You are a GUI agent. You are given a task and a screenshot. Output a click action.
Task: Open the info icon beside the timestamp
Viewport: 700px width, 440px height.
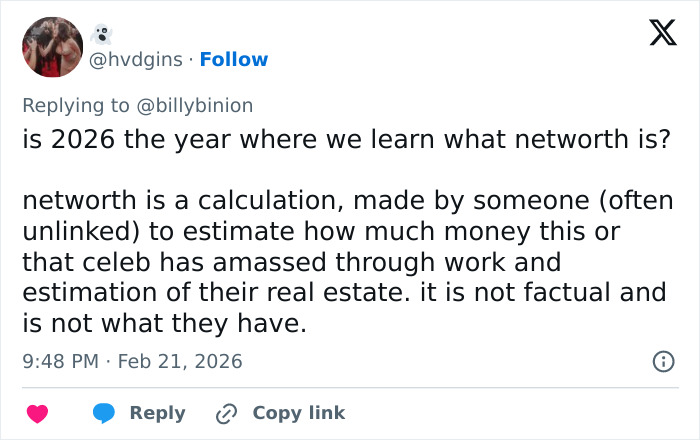662,362
